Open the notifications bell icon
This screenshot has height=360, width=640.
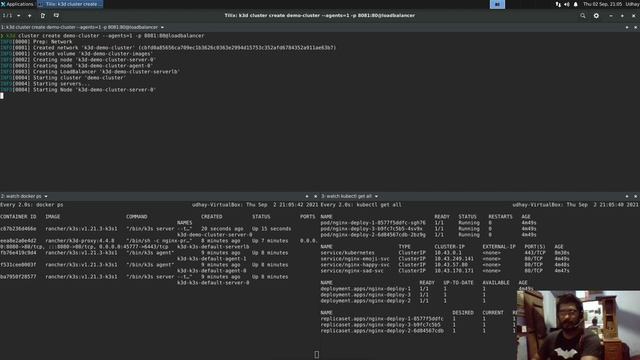(576, 4)
